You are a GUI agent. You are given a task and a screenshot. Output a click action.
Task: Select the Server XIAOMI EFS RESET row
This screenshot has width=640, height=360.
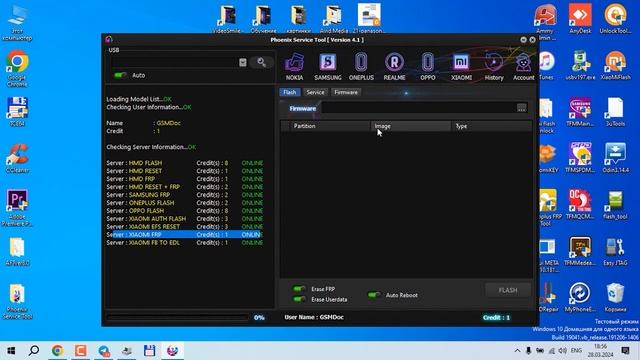[x=185, y=227]
